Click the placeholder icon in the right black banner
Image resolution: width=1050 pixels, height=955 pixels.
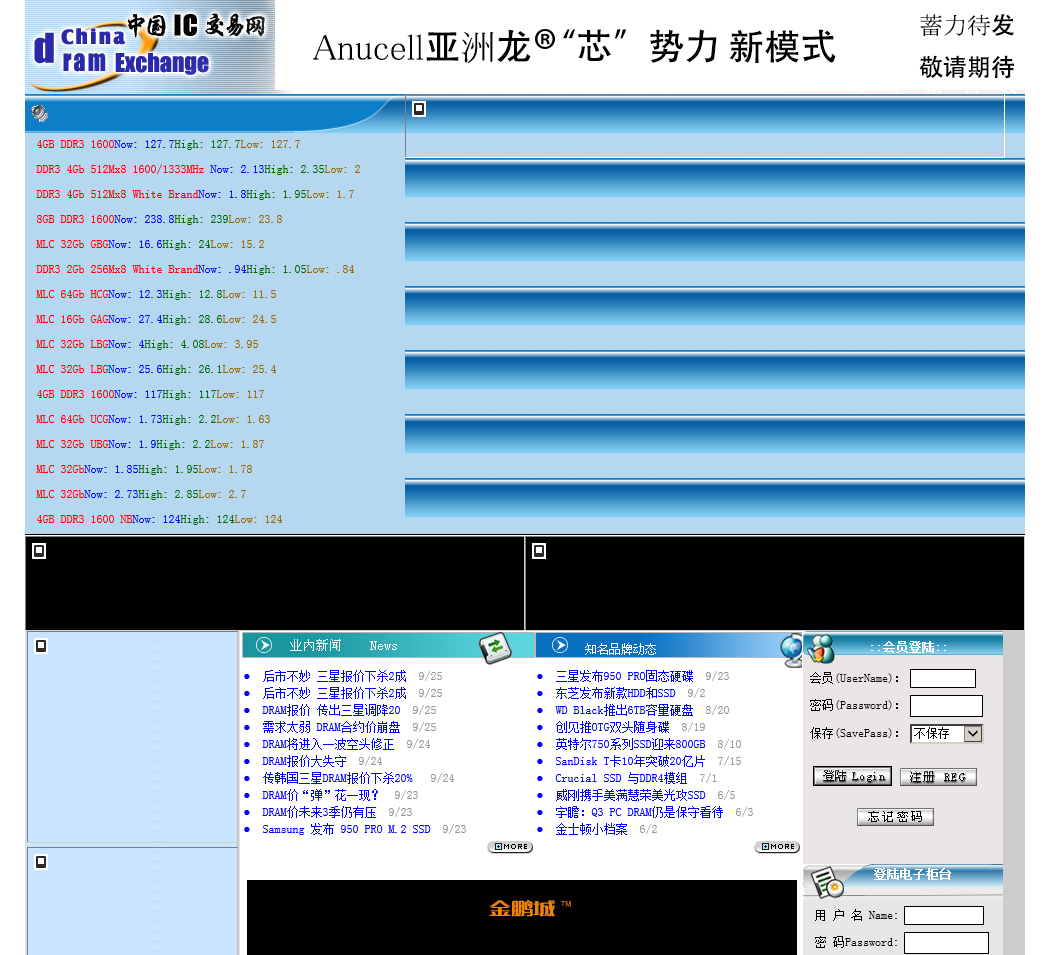point(539,550)
